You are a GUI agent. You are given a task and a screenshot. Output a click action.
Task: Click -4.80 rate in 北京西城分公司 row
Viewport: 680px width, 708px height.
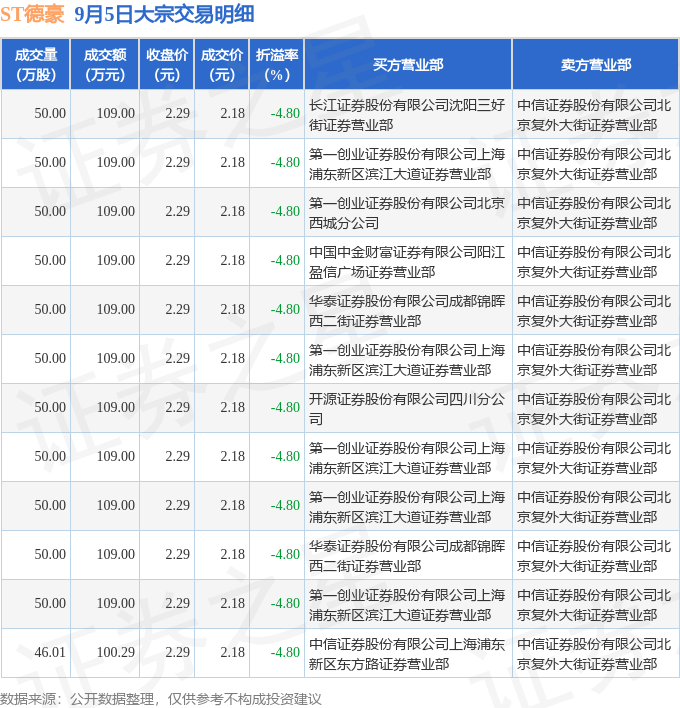click(x=285, y=211)
